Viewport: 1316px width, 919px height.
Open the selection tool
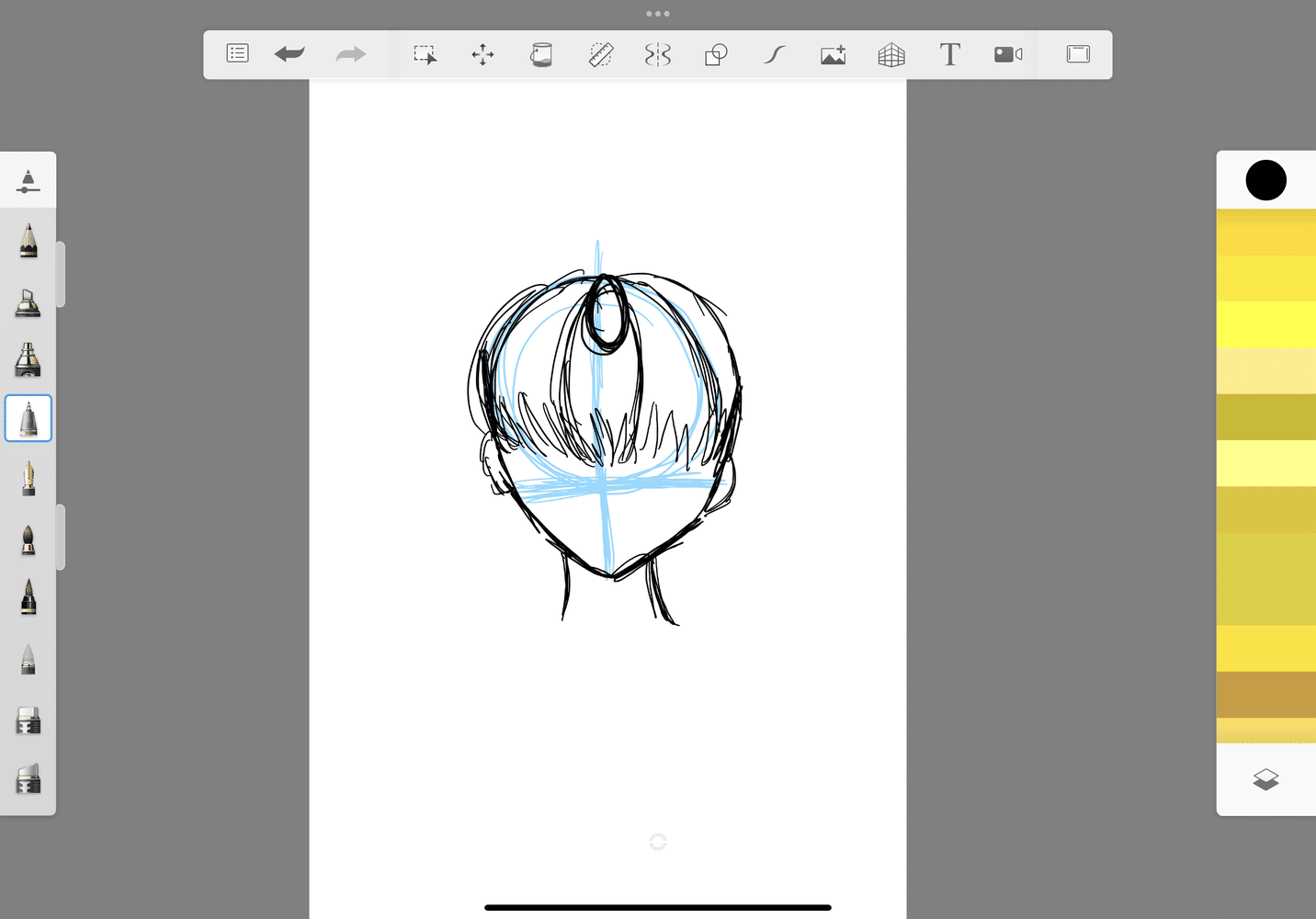click(x=425, y=54)
